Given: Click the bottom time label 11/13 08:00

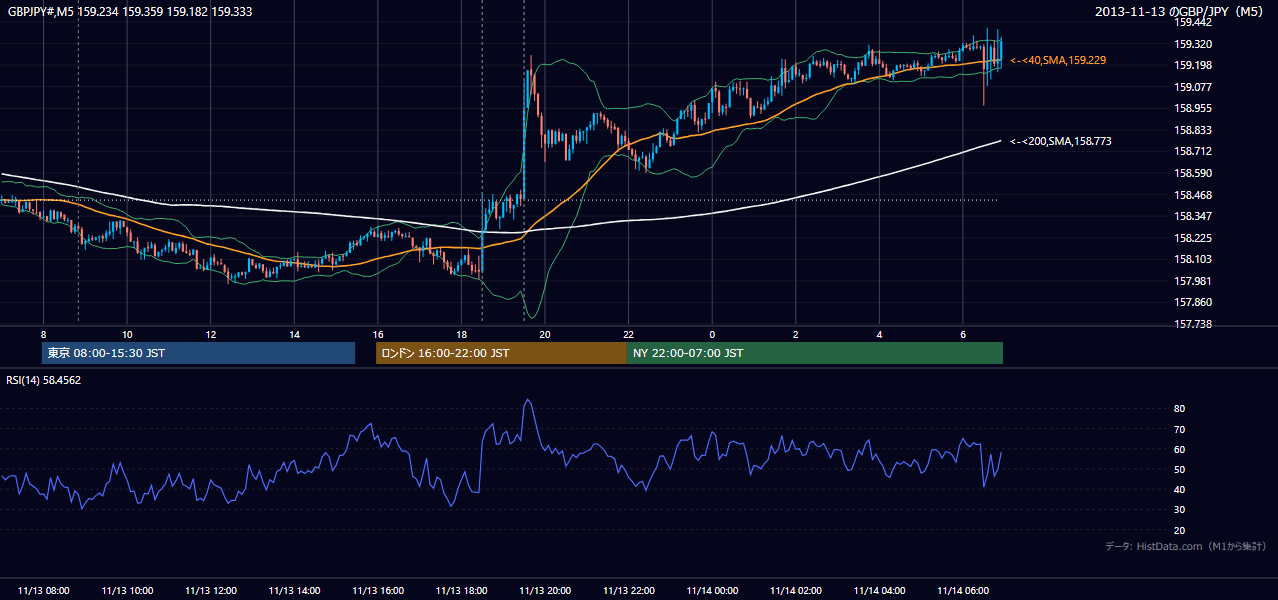Looking at the screenshot, I should (44, 591).
